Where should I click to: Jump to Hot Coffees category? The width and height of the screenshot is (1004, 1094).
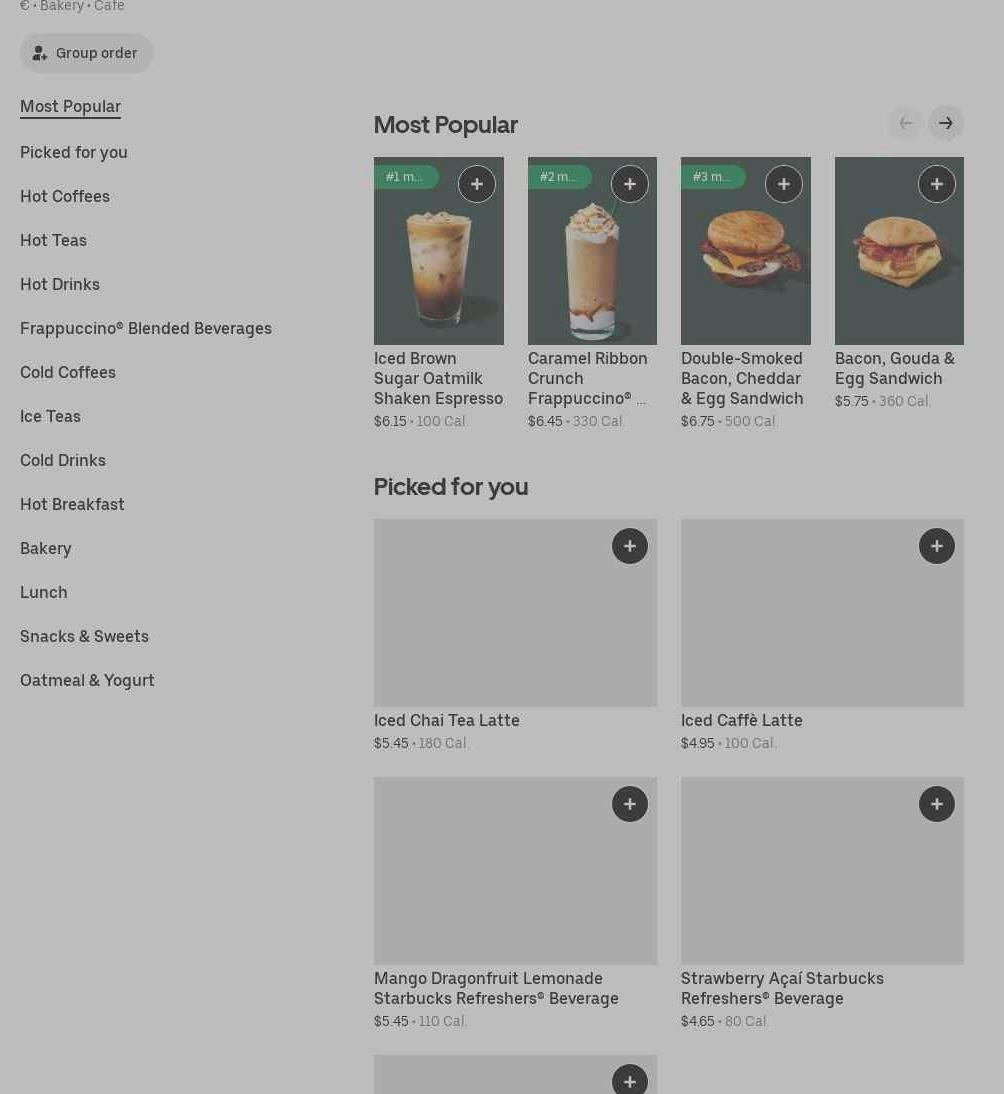coord(65,197)
